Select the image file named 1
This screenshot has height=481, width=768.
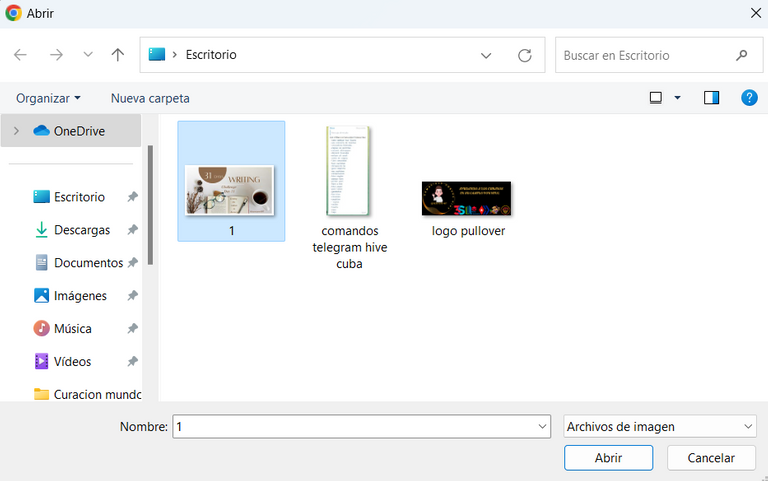click(231, 181)
